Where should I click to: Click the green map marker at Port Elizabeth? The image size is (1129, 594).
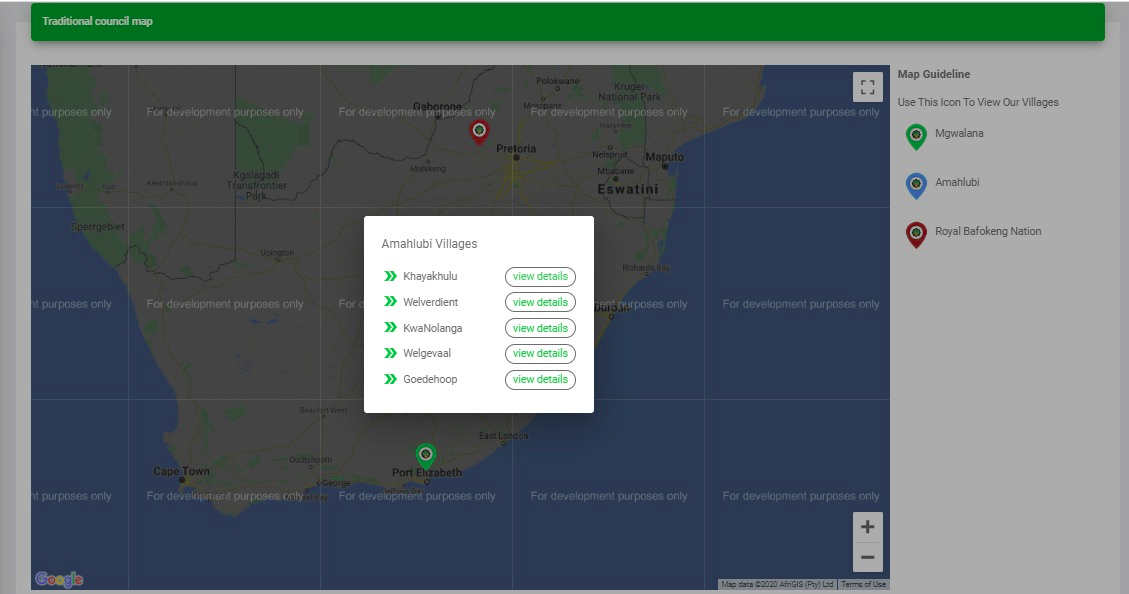pyautogui.click(x=426, y=456)
